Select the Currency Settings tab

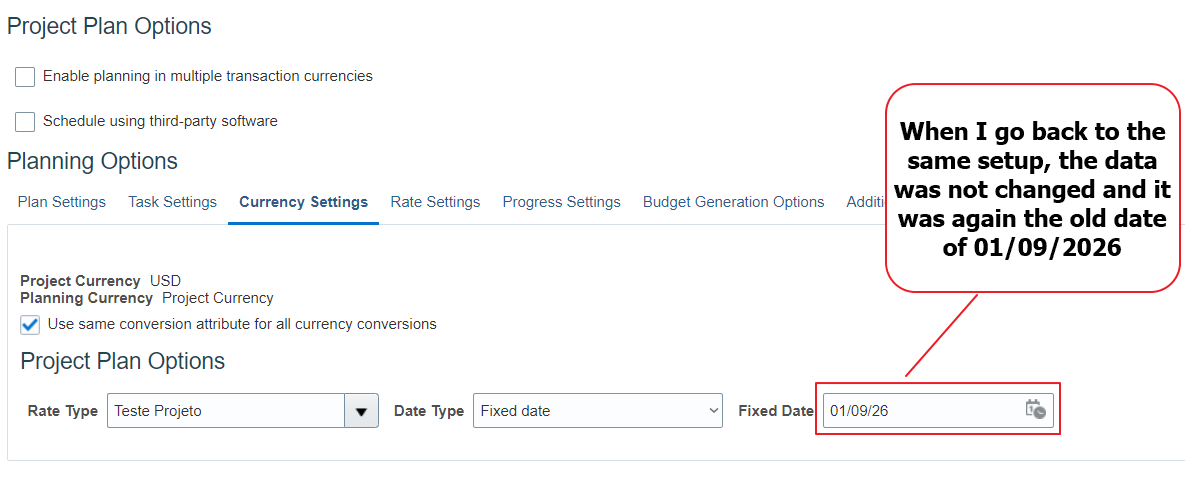click(304, 202)
